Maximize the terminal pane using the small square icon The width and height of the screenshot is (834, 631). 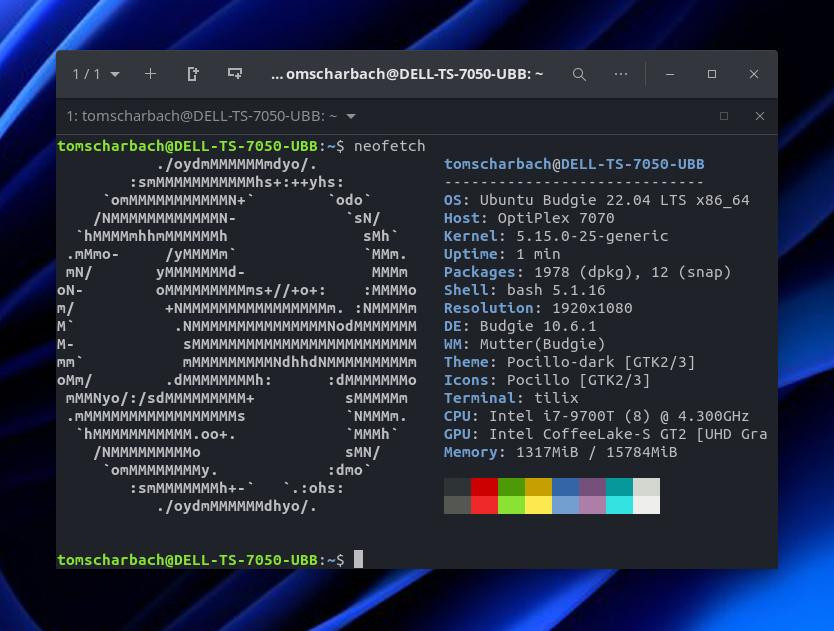coord(724,116)
